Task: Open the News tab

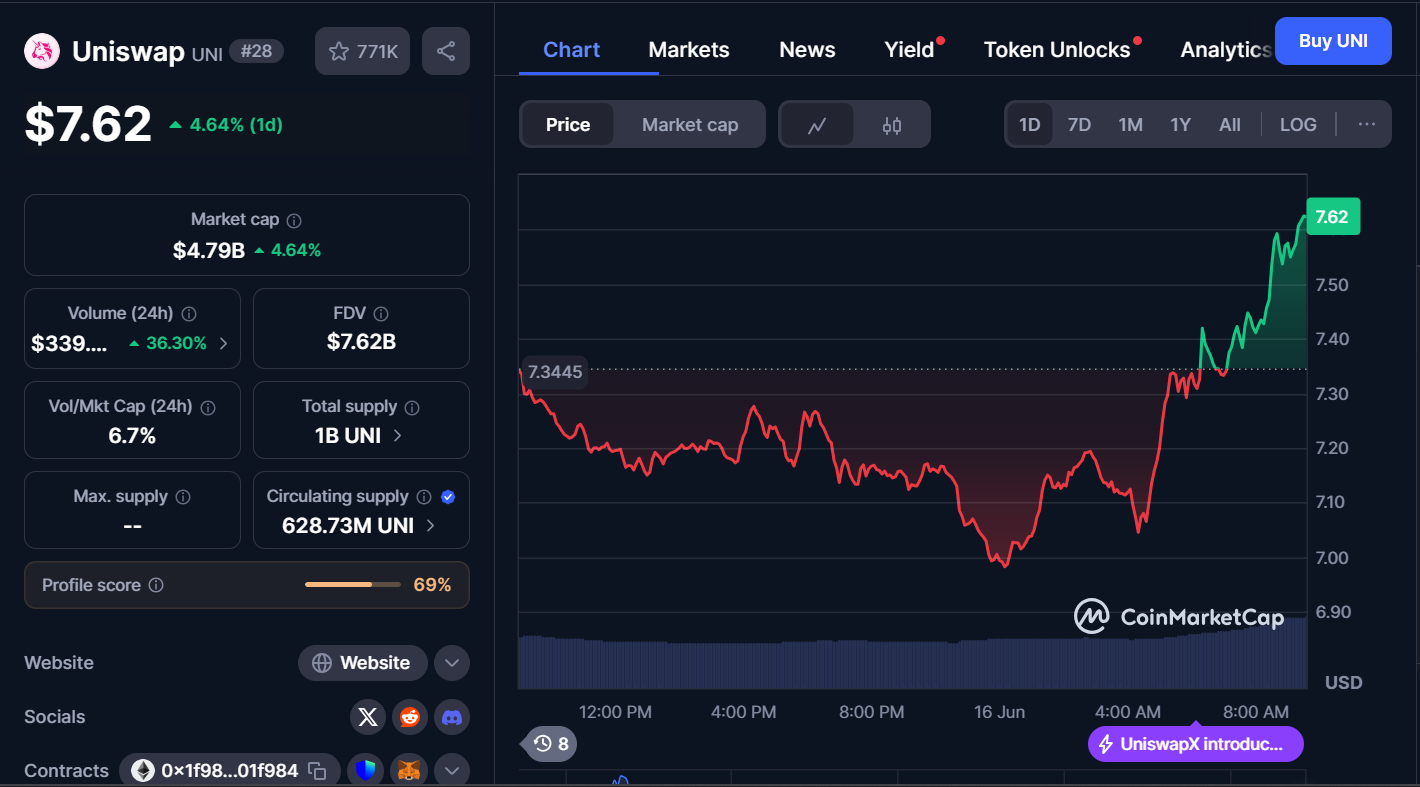Action: pyautogui.click(x=807, y=50)
